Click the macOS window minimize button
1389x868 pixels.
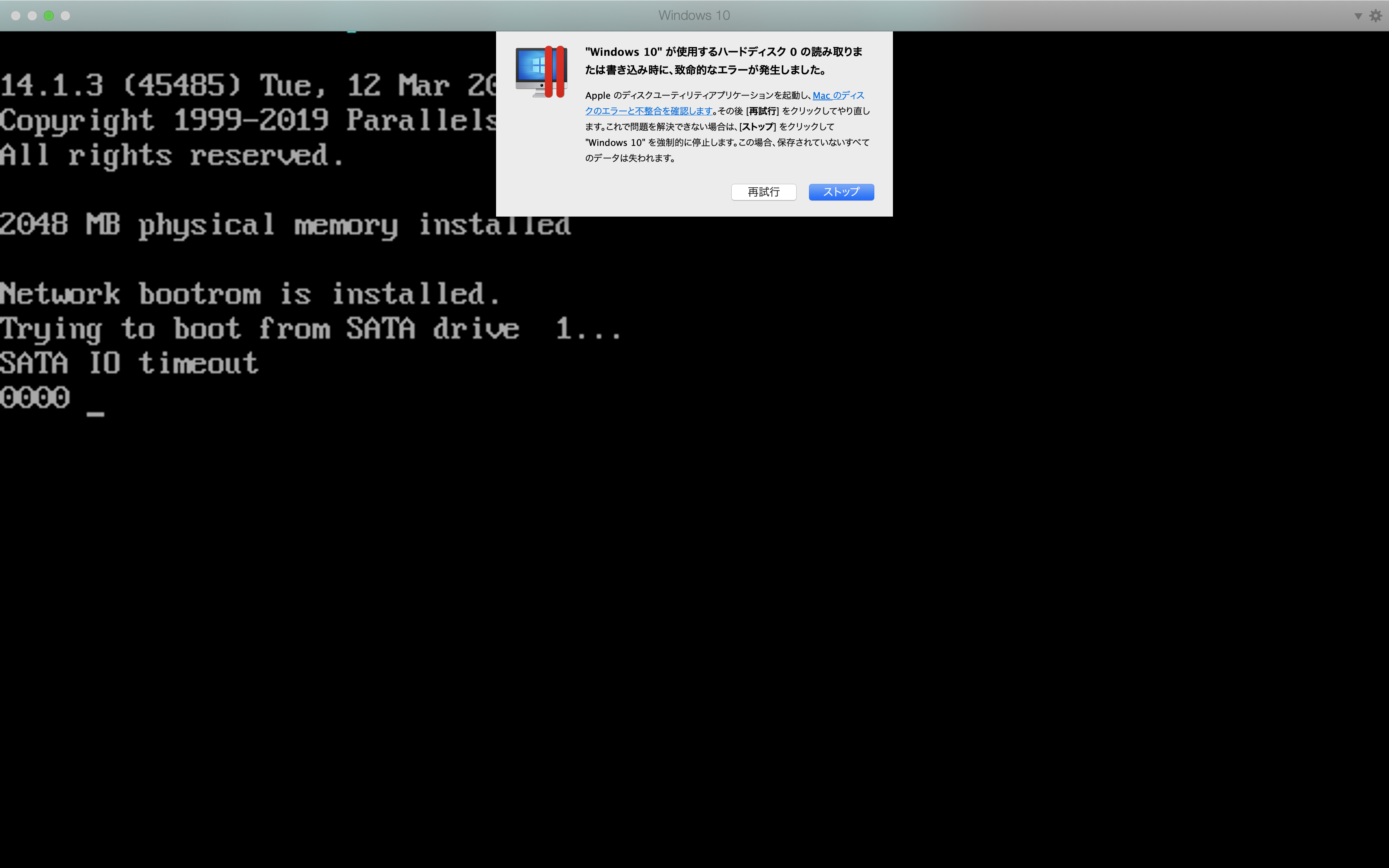tap(31, 15)
